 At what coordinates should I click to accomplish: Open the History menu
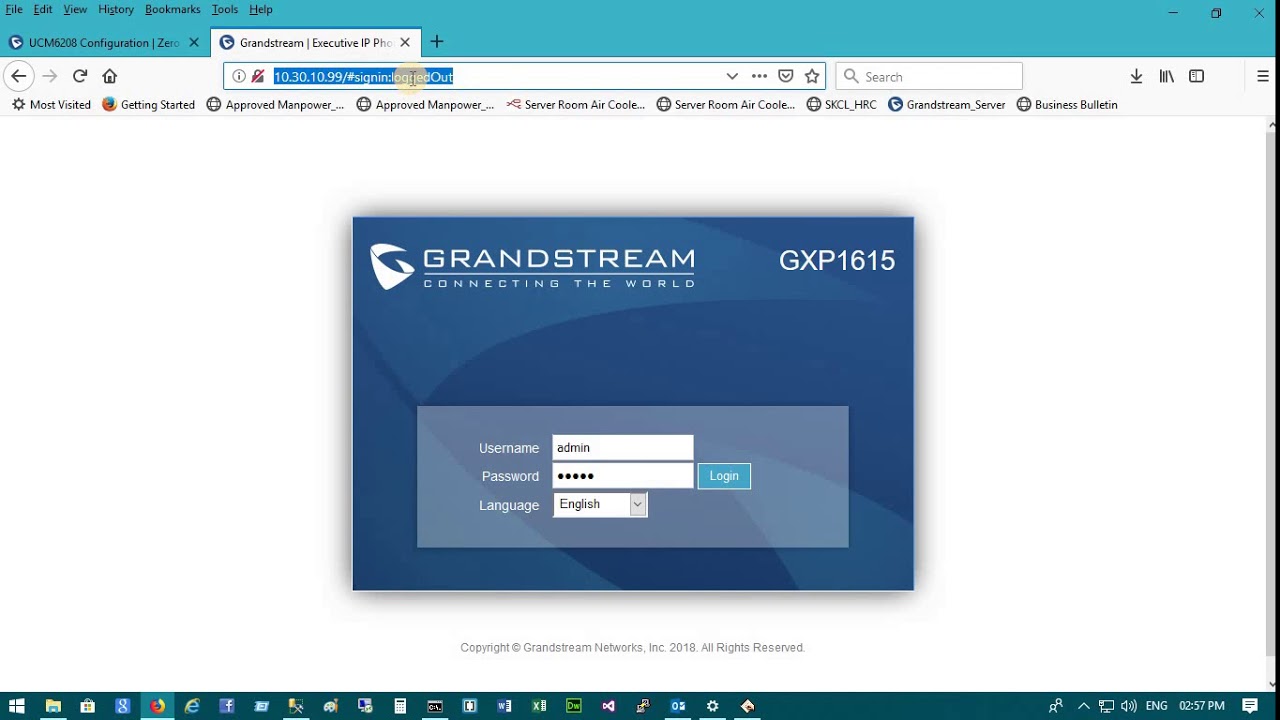click(x=116, y=9)
